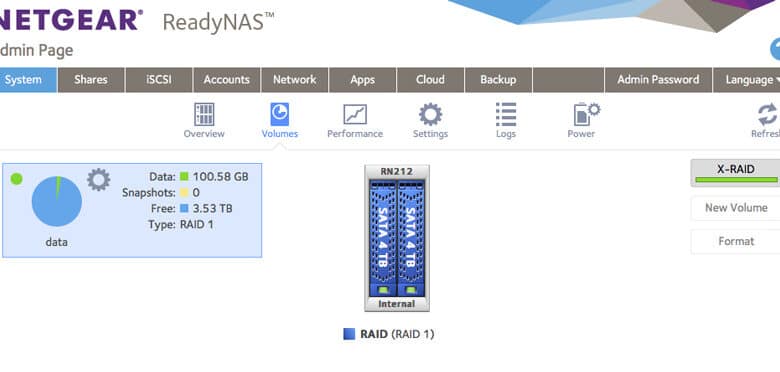The image size is (780, 372).
Task: Click the '3.53 TB' free value
Action: pos(212,208)
